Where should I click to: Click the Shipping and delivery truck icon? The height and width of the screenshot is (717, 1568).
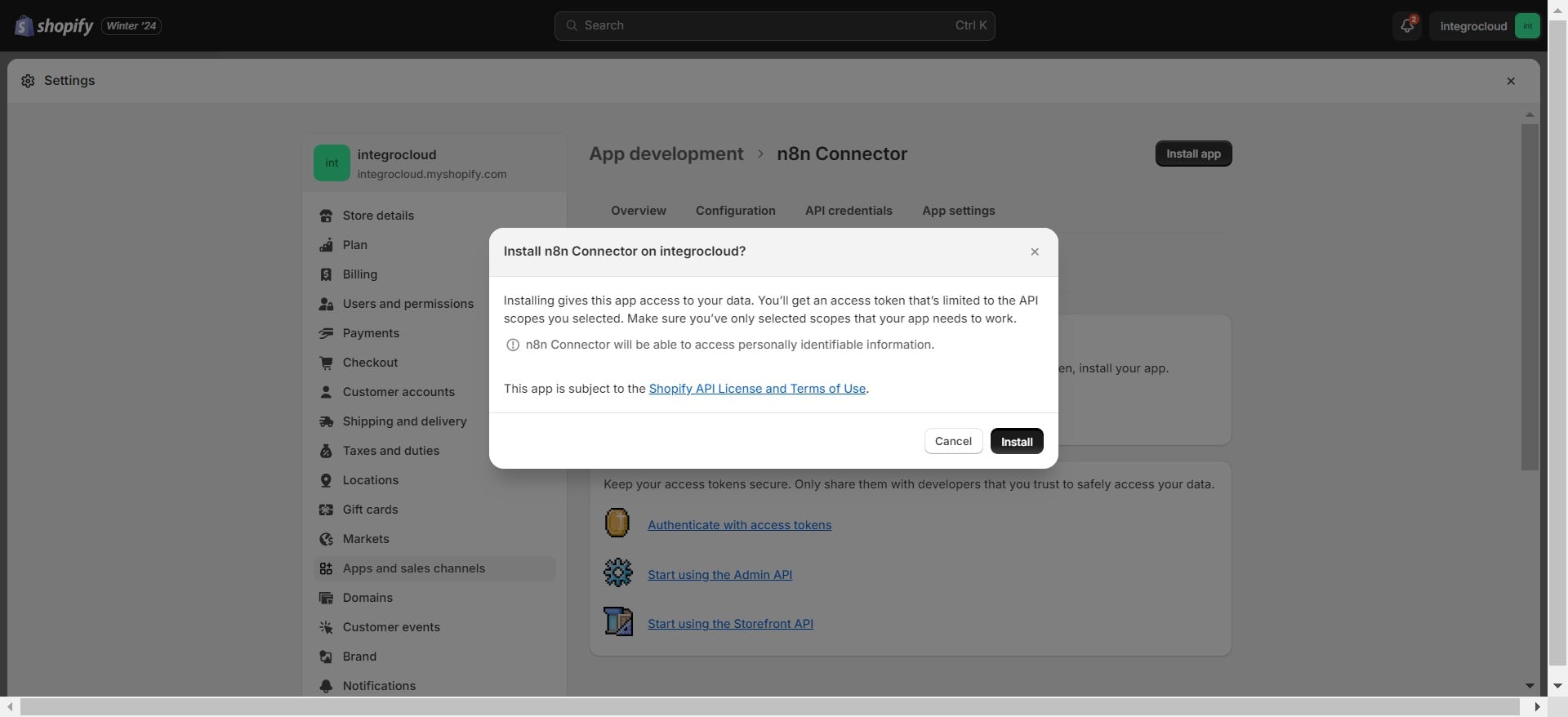[x=326, y=421]
